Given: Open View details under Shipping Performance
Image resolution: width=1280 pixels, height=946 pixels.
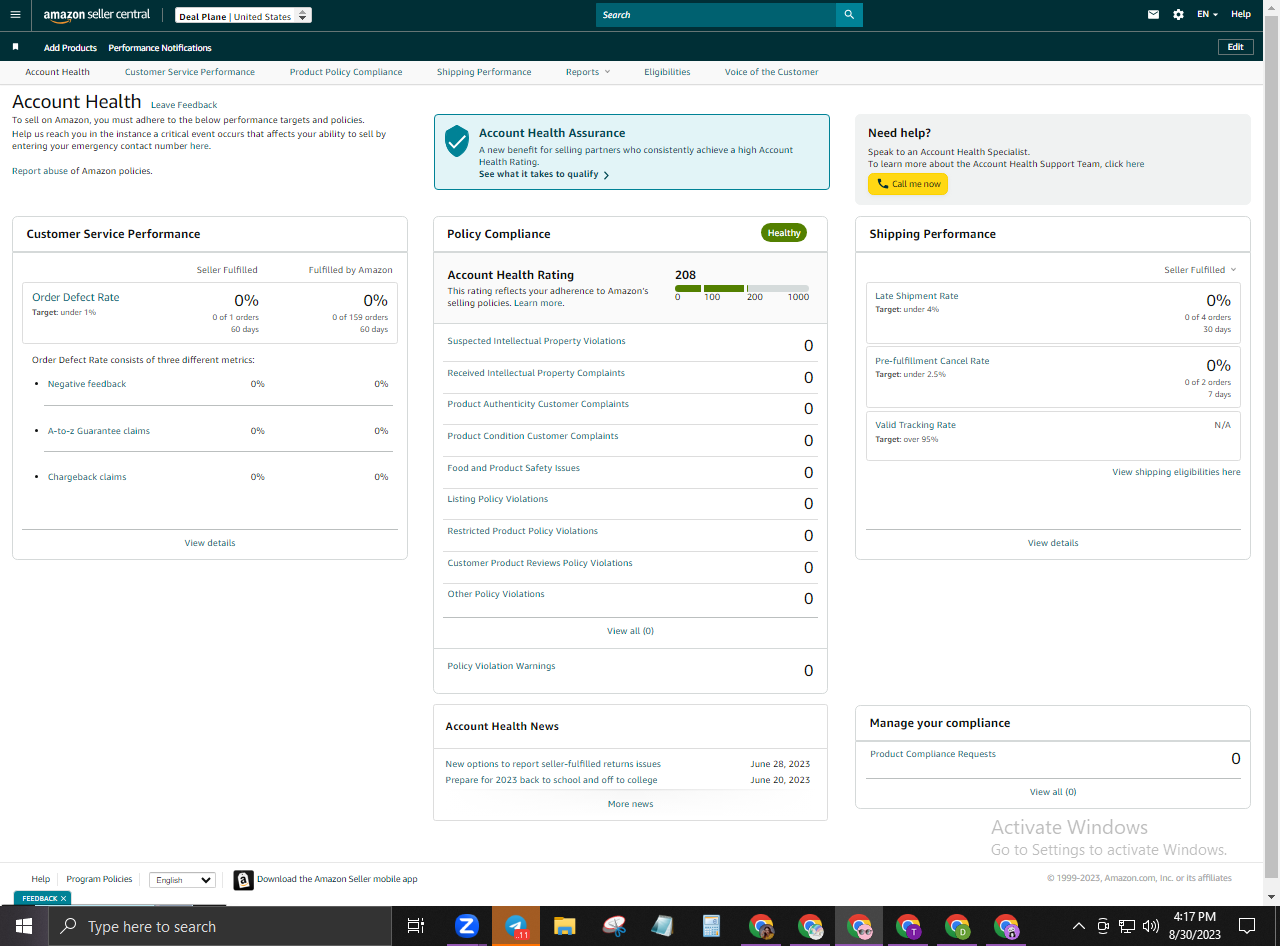Looking at the screenshot, I should pos(1053,543).
